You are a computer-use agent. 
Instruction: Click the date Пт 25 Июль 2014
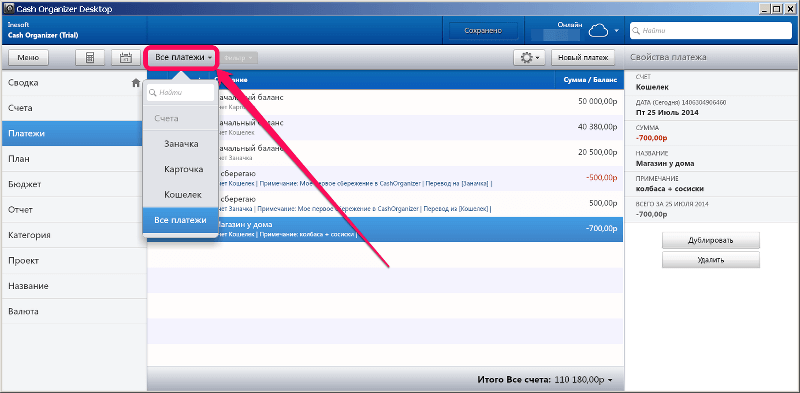point(667,113)
